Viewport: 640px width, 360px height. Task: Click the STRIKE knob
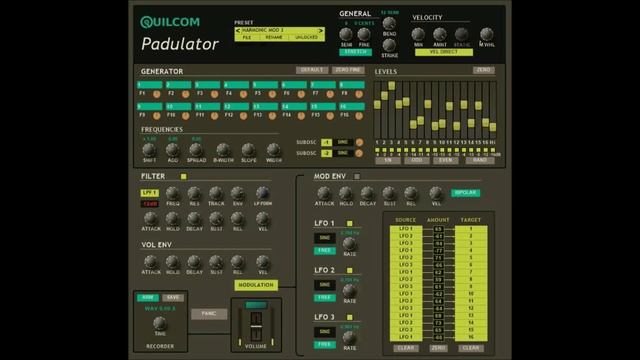[x=389, y=45]
